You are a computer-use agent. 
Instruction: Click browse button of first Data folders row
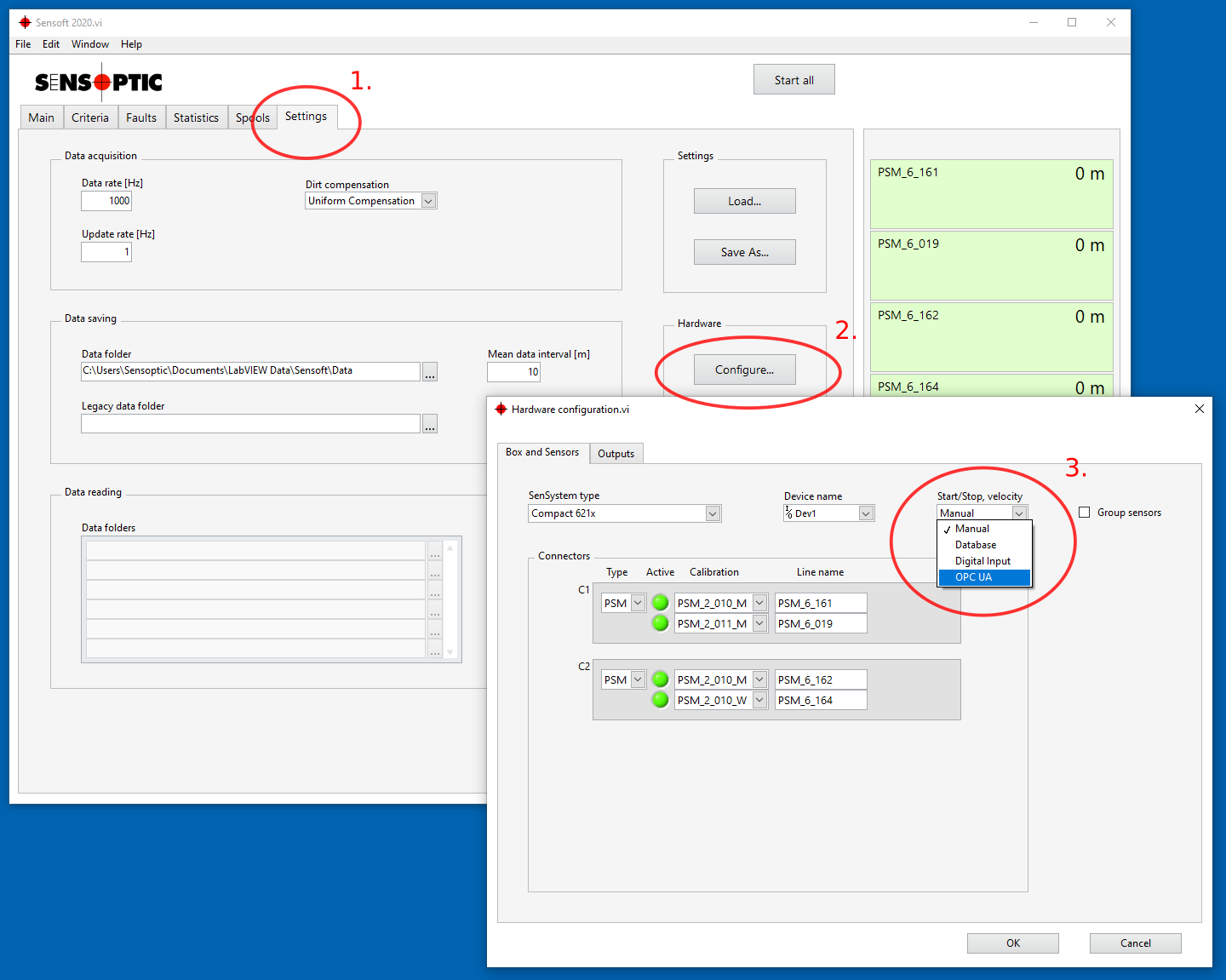(x=435, y=551)
